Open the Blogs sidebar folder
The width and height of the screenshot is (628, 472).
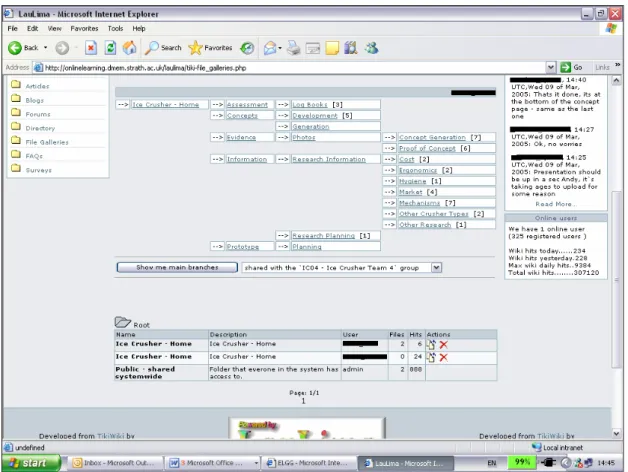34,100
